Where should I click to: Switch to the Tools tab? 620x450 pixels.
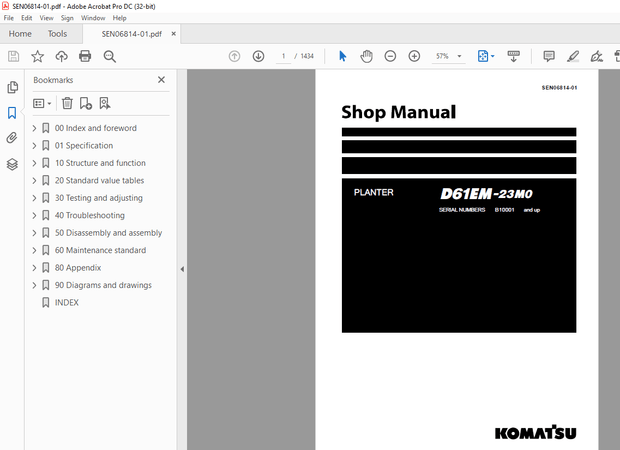pyautogui.click(x=57, y=34)
